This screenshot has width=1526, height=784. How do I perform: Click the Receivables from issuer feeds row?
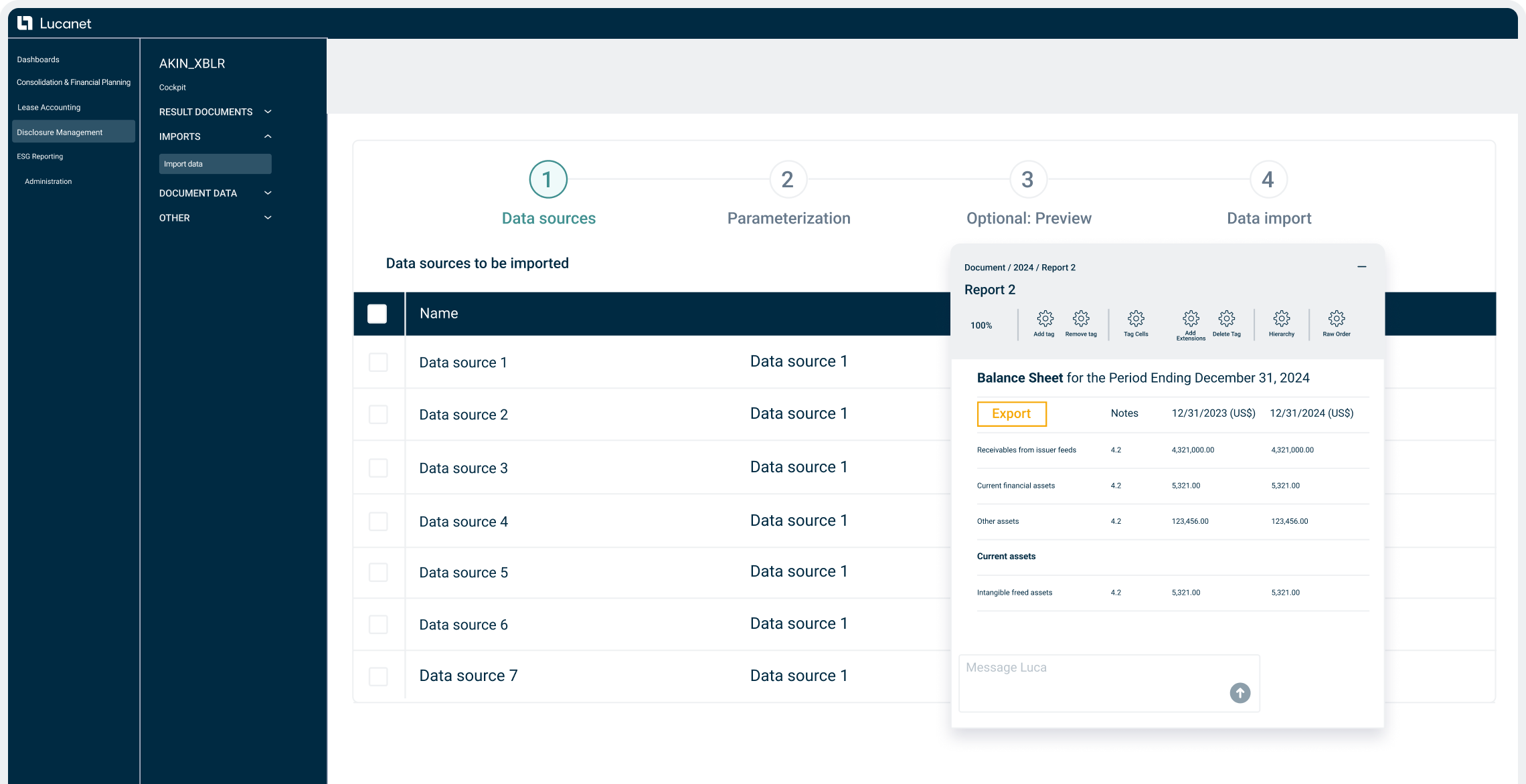pyautogui.click(x=1173, y=450)
